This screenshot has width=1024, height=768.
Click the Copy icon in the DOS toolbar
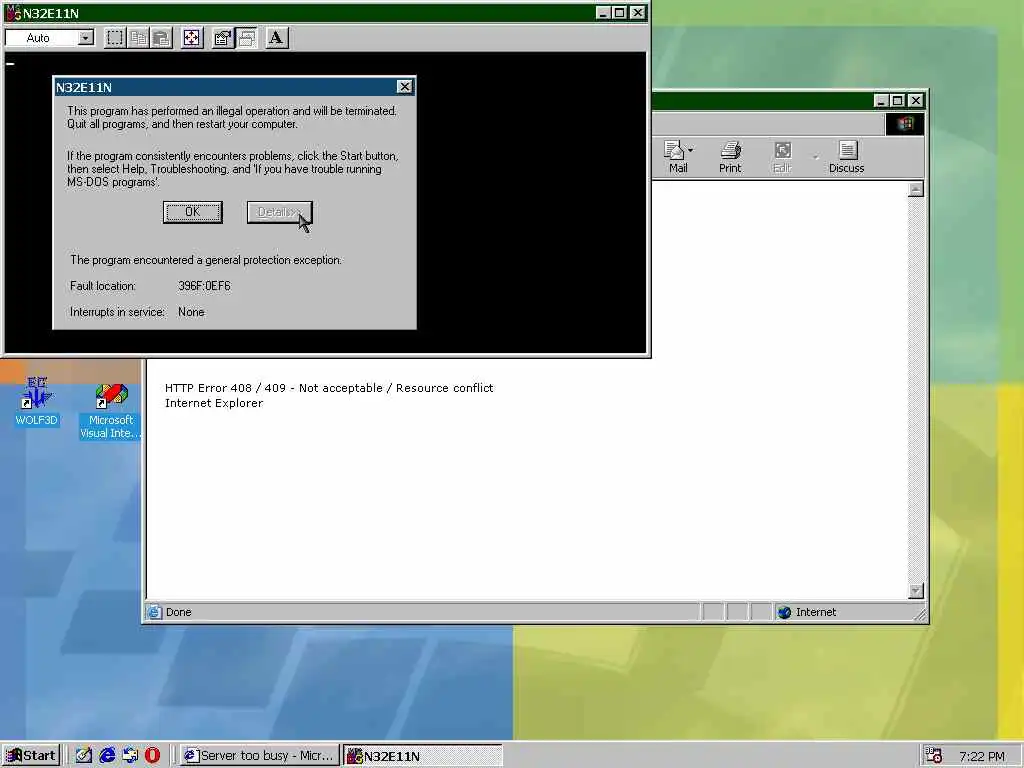(x=138, y=38)
